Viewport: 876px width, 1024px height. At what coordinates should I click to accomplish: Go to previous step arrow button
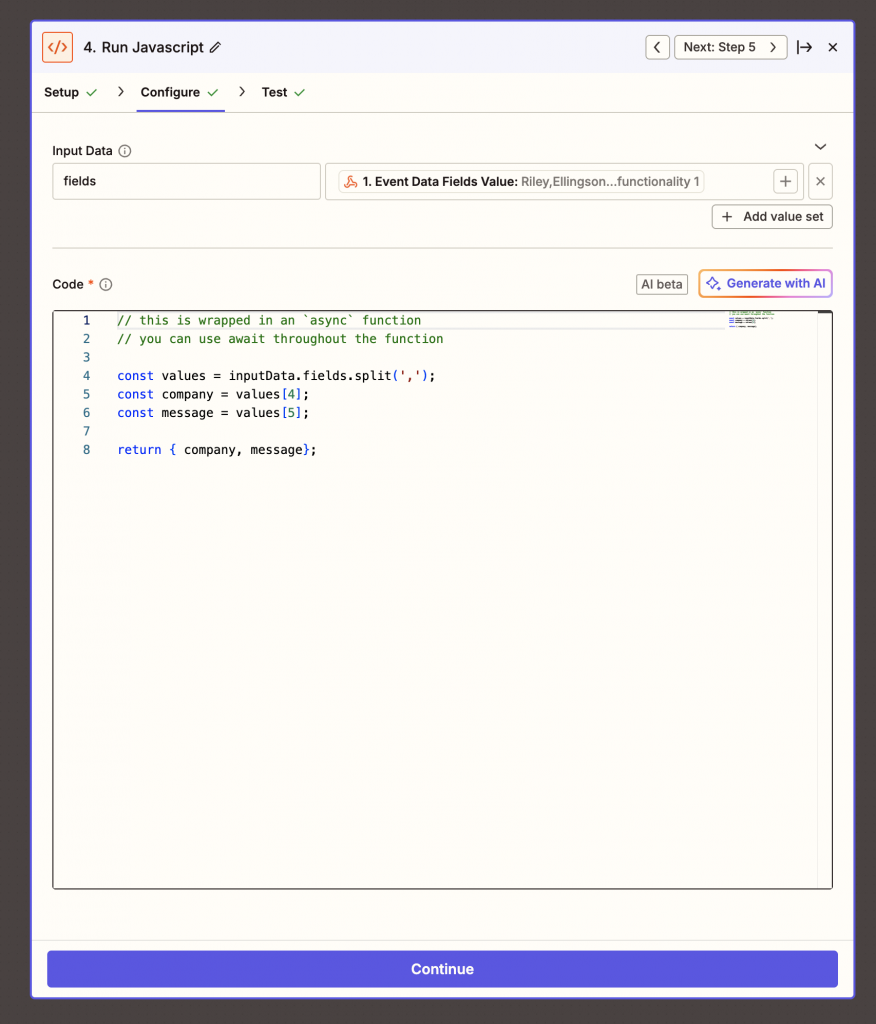click(x=657, y=47)
